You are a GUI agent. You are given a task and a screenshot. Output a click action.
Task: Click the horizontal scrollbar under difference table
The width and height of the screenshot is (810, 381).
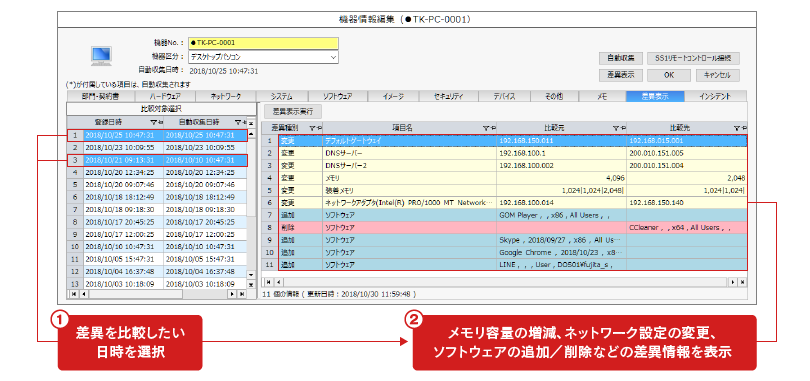pos(505,282)
